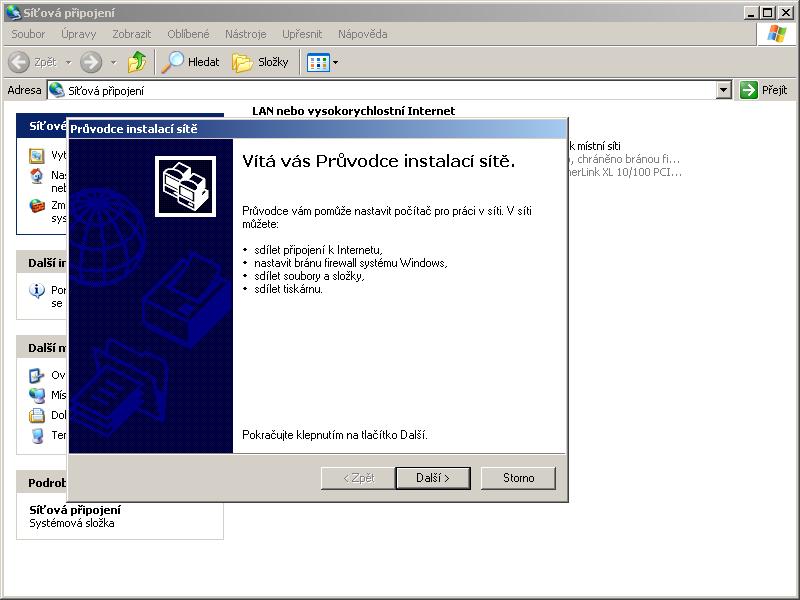Screen dimensions: 800x600
Task: Open the Zobrazit views dropdown button
Action: coord(322,62)
